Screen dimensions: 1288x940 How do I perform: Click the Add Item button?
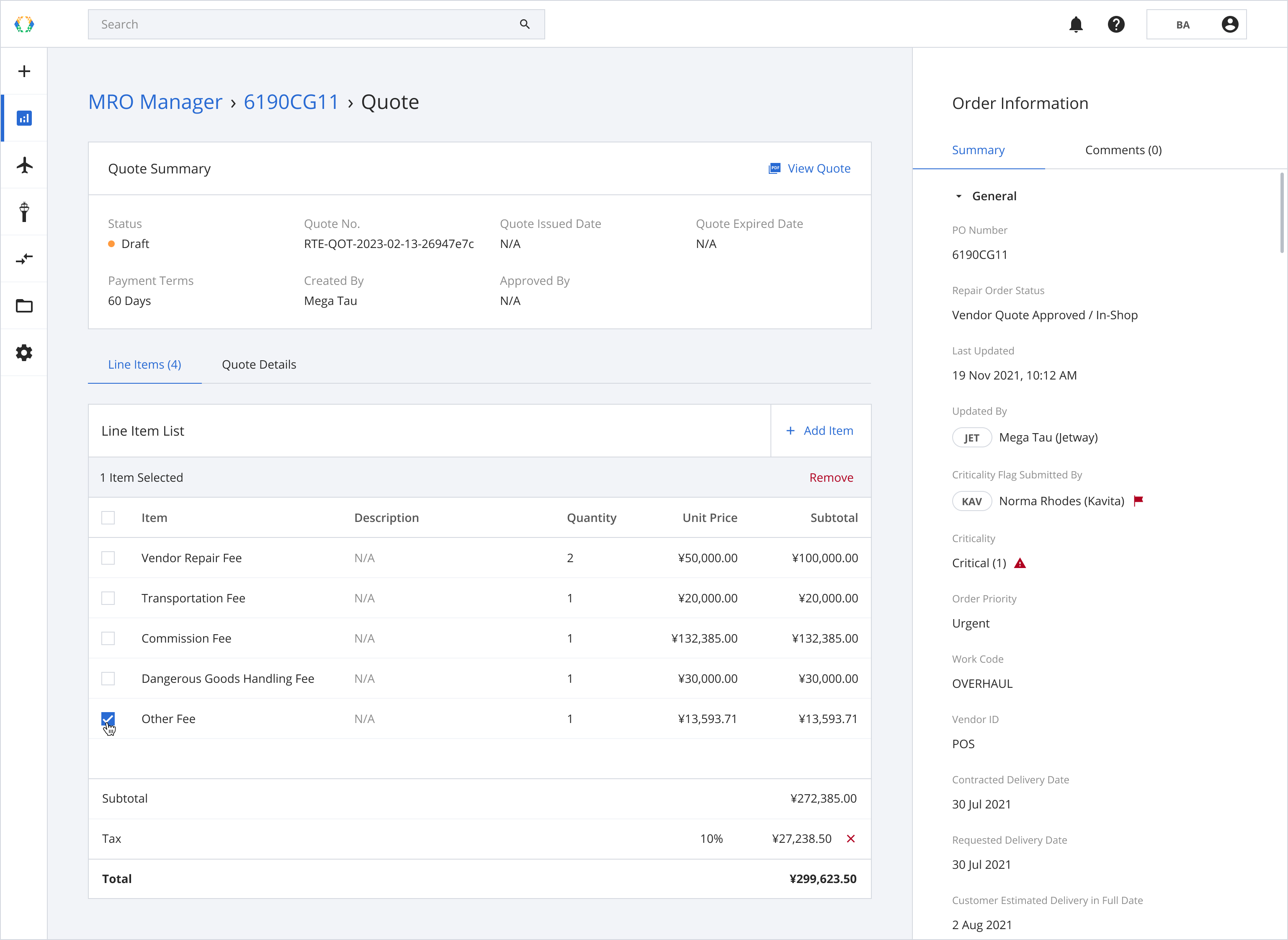click(821, 431)
